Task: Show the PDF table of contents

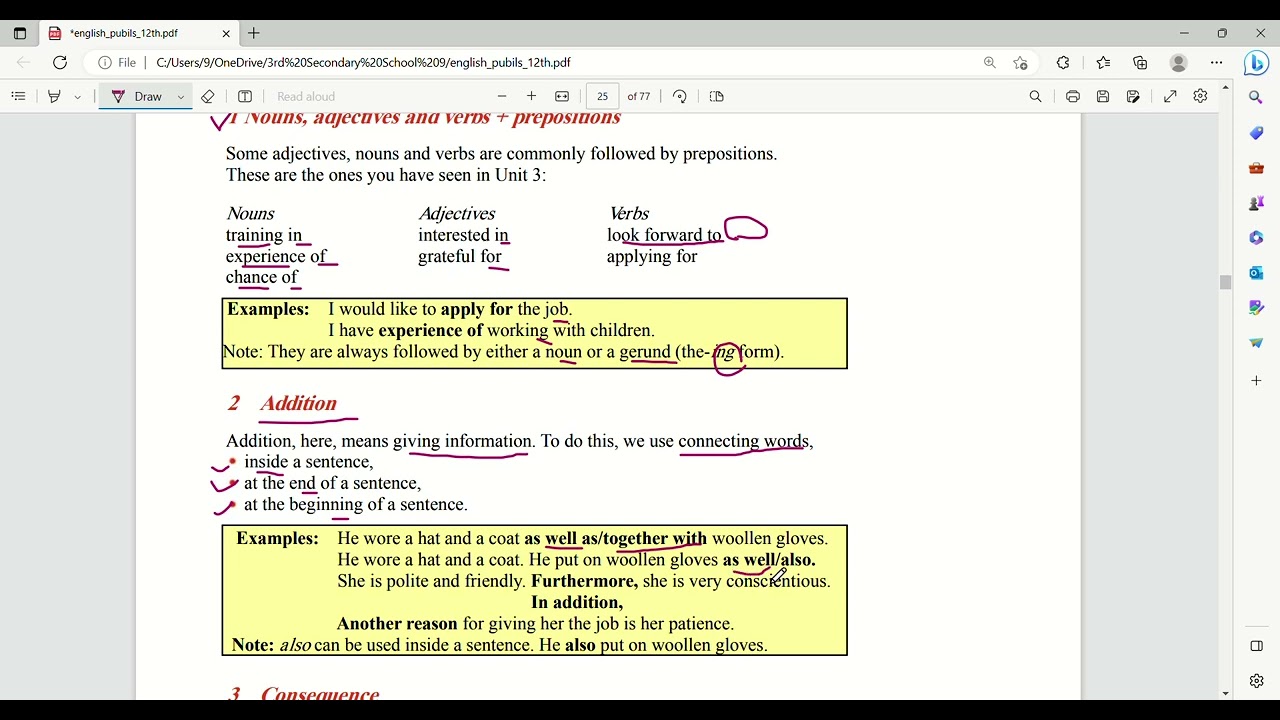Action: [18, 96]
